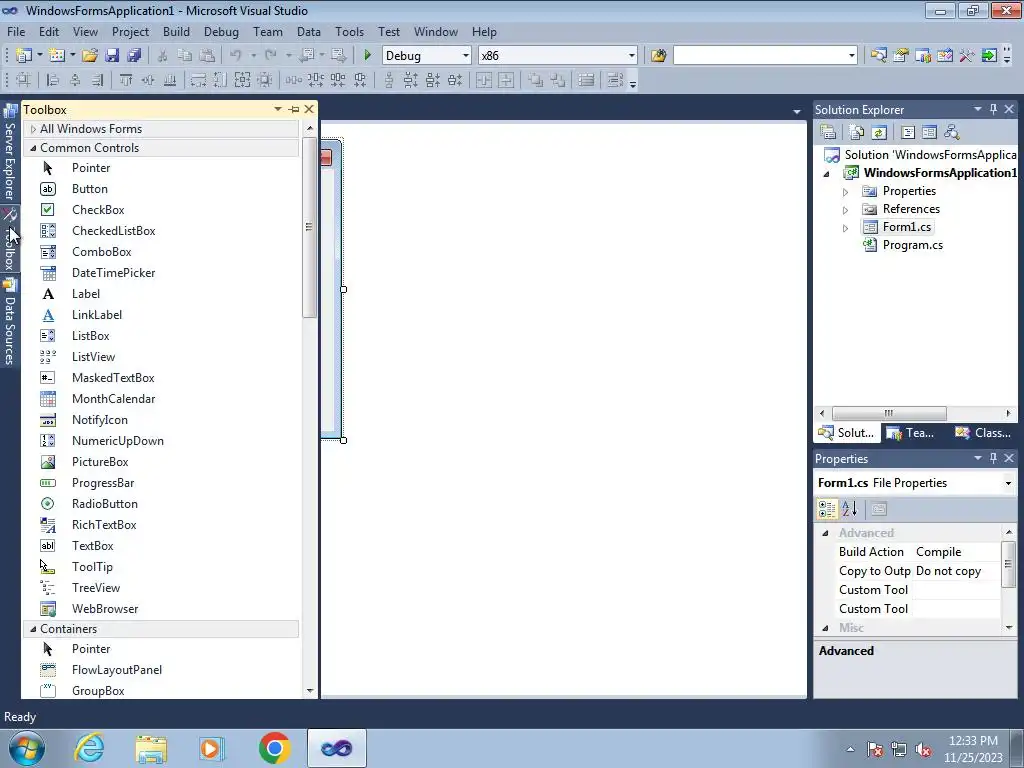Click the View Class Diagram icon in Solution Explorer
The height and width of the screenshot is (768, 1024).
tap(952, 132)
